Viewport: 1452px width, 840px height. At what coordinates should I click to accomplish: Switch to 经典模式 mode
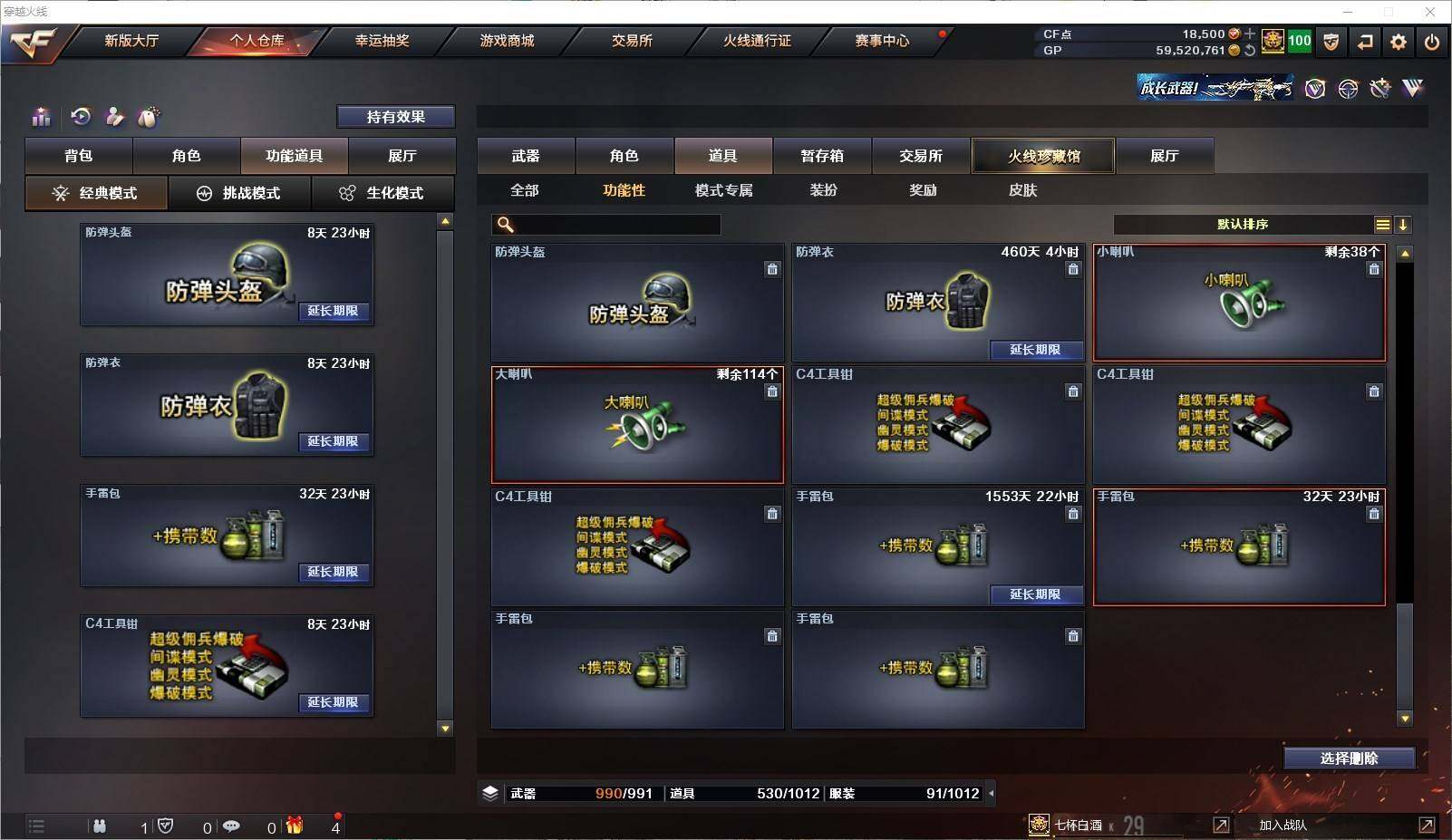click(96, 193)
